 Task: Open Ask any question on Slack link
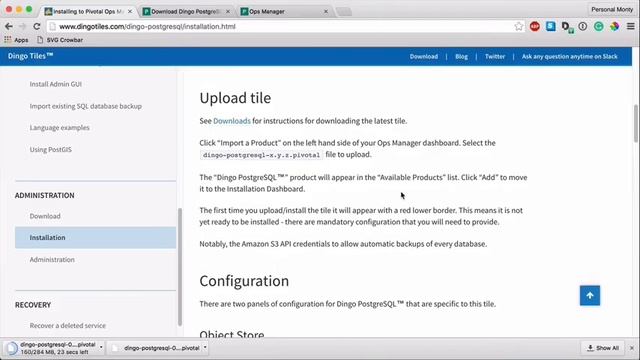569,57
